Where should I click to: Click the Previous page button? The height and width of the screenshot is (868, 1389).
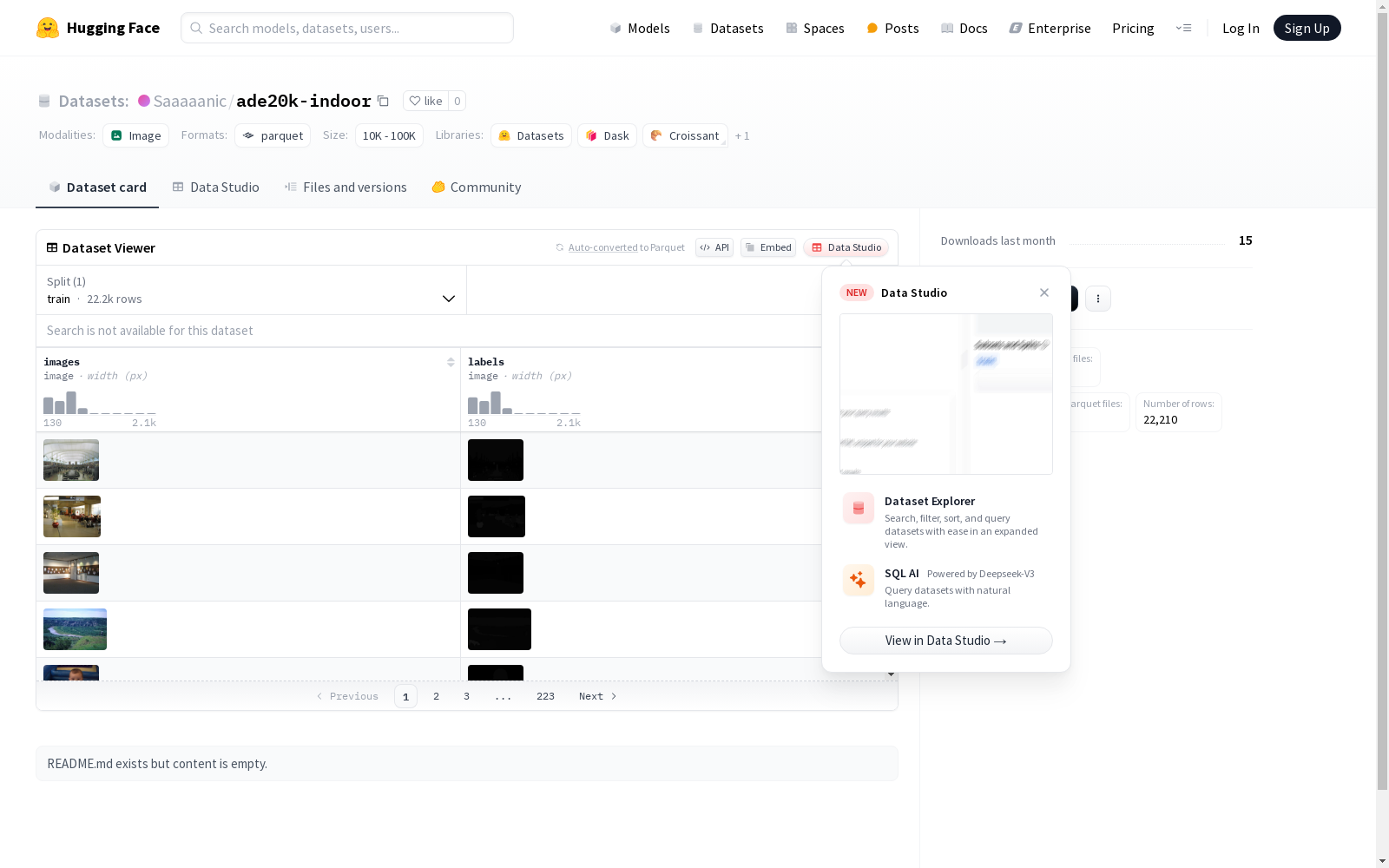[347, 696]
